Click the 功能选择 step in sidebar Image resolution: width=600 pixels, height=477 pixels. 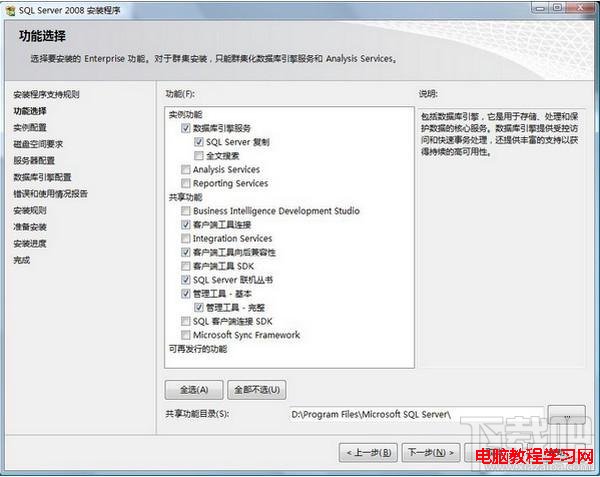(30, 111)
